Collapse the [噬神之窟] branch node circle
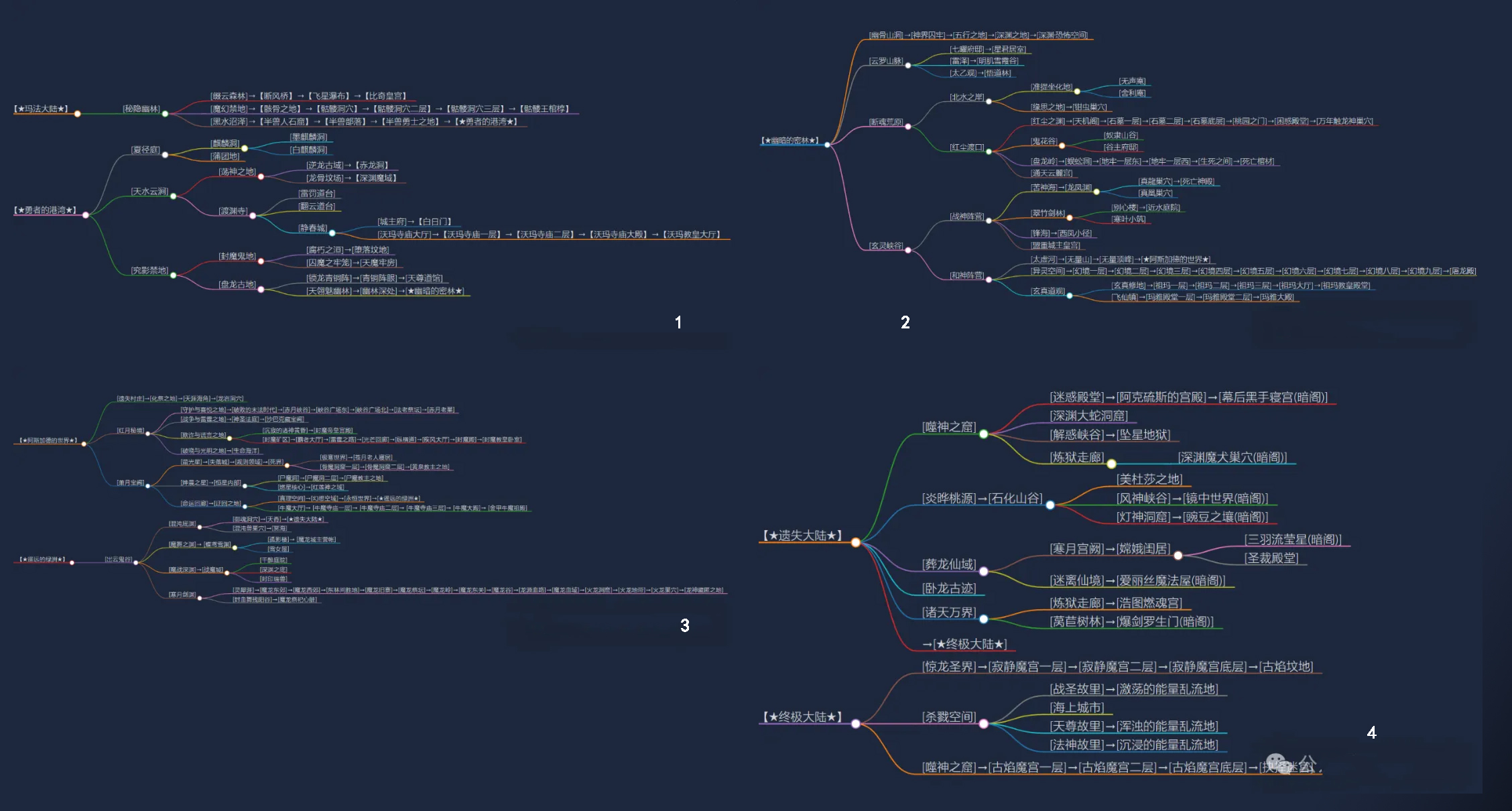1512x811 pixels. 983,434
